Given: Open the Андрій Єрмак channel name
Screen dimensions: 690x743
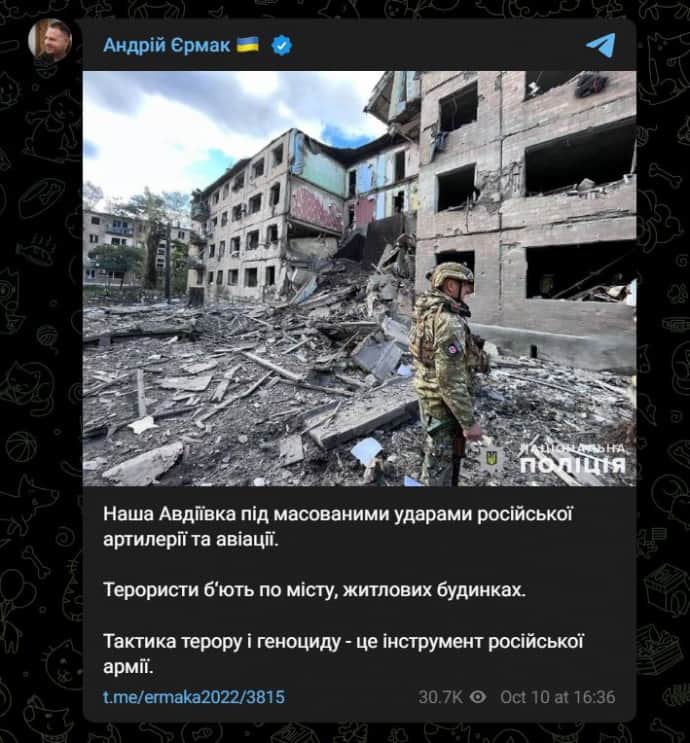Looking at the screenshot, I should coord(167,45).
